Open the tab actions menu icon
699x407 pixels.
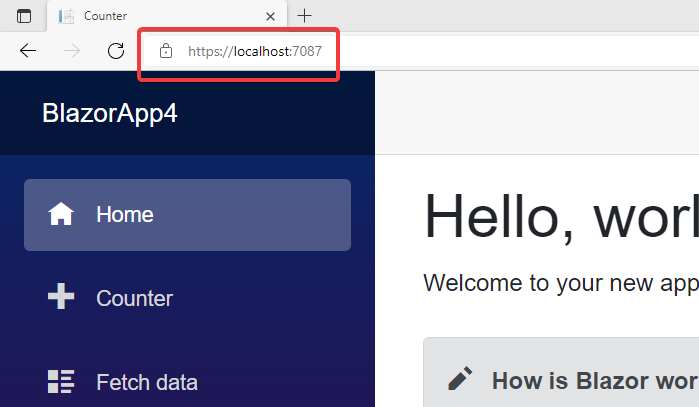click(x=24, y=16)
